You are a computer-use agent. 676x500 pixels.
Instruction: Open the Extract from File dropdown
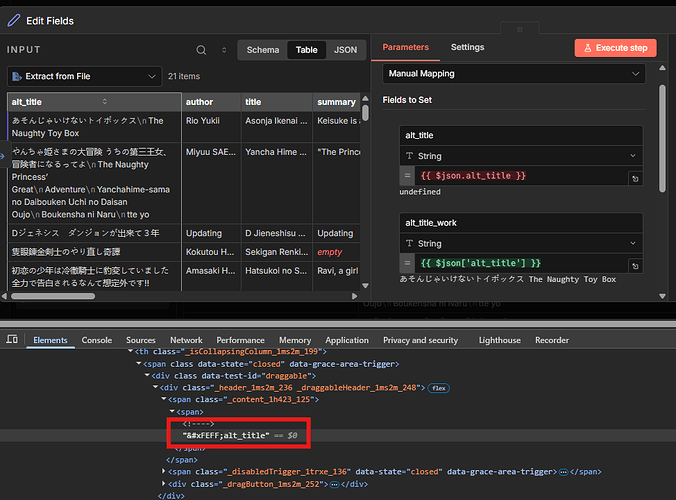click(84, 76)
